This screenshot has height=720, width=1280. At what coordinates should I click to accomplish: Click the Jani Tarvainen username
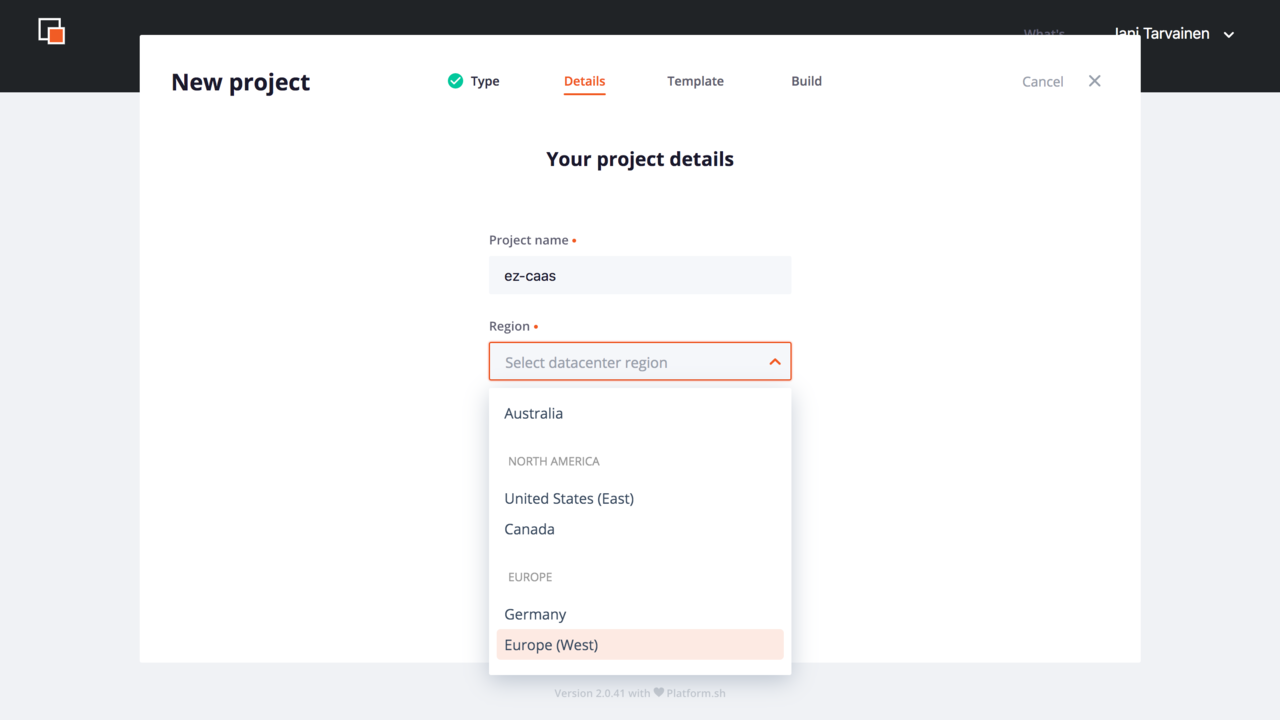point(1161,34)
